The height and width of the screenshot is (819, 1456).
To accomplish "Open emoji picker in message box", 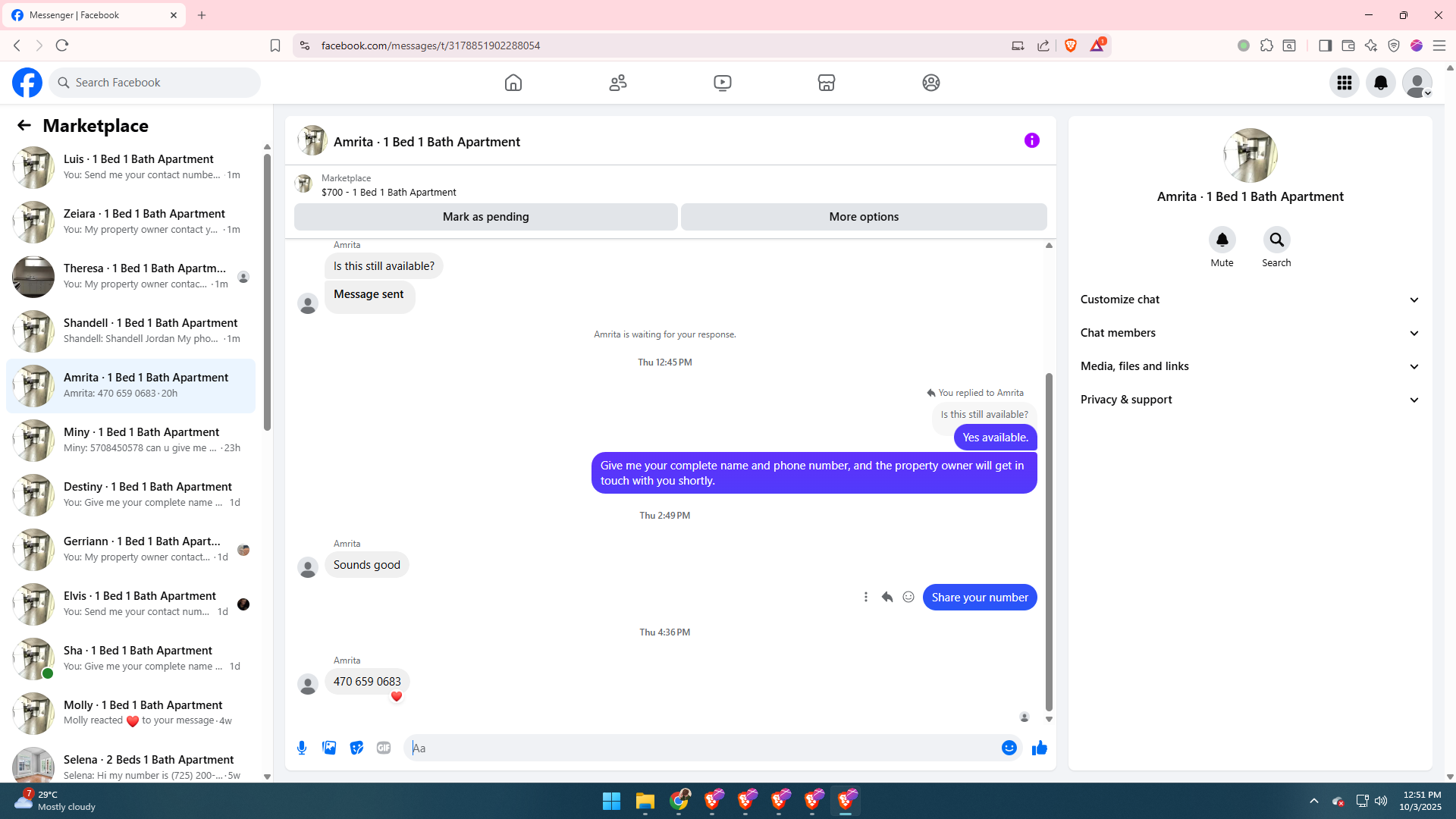I will tap(1009, 748).
